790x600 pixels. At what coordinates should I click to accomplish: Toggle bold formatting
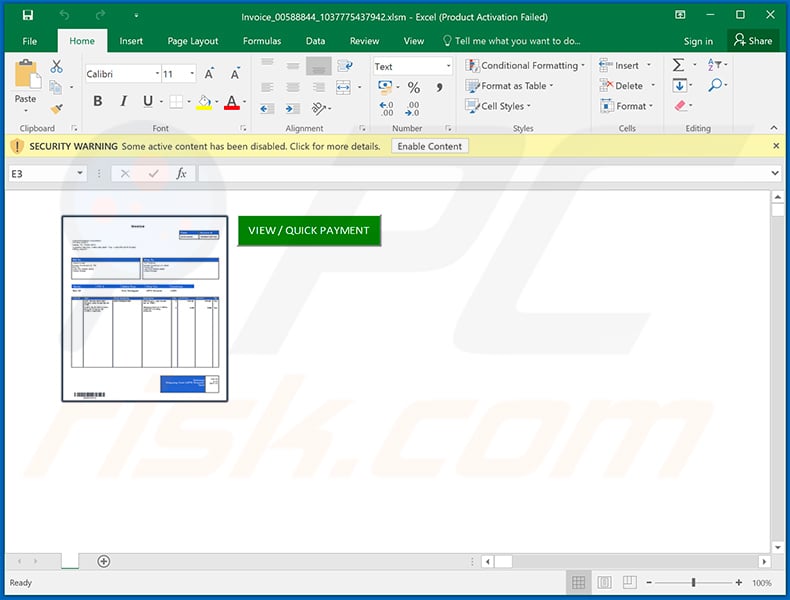click(98, 101)
